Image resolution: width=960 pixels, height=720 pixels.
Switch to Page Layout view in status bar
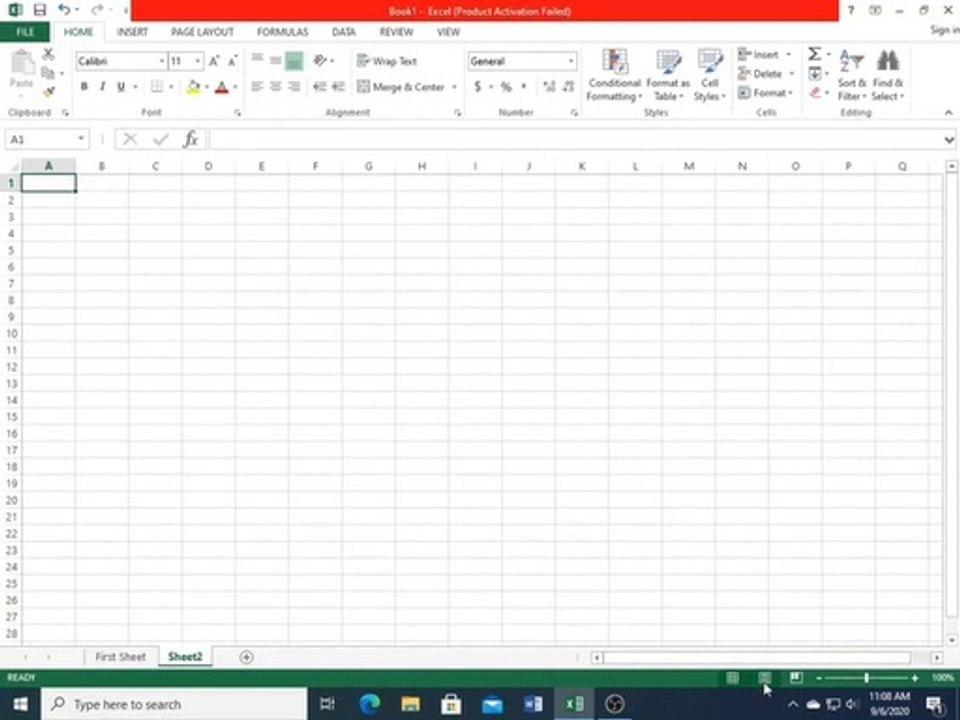tap(764, 677)
